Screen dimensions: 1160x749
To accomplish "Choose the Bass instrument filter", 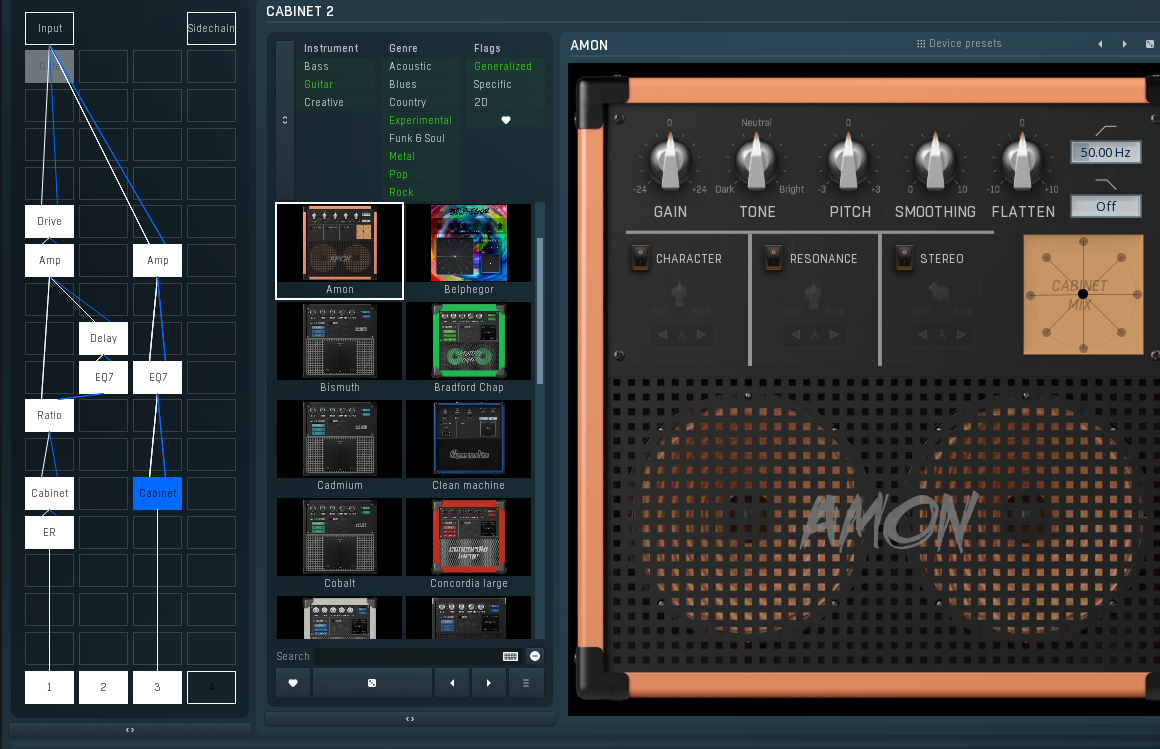I will tap(316, 66).
